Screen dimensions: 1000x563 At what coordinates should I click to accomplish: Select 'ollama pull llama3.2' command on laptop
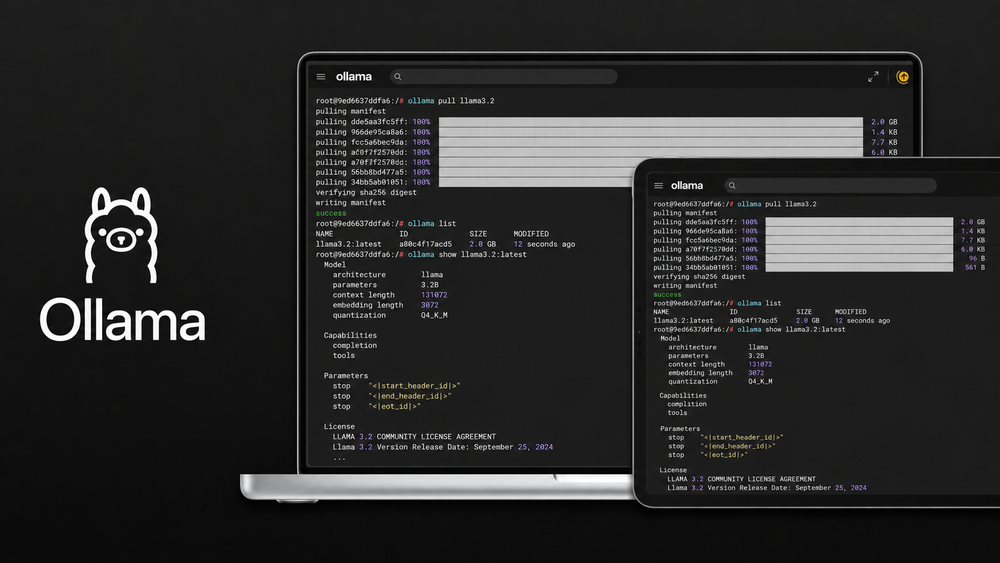(x=451, y=101)
